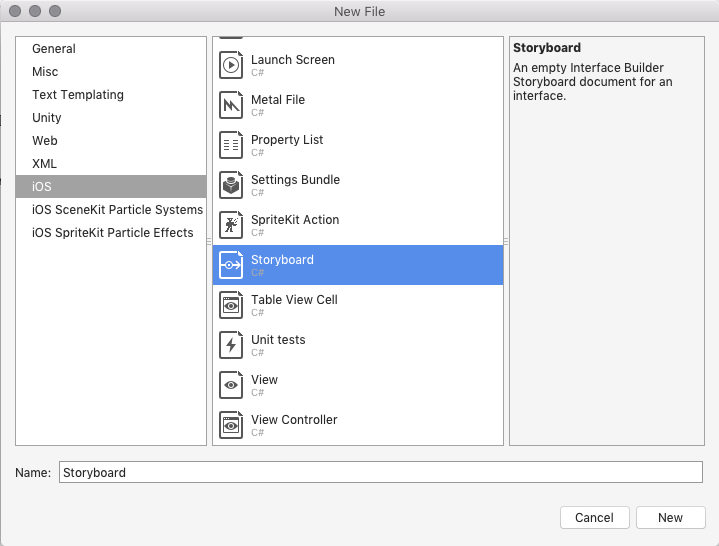Select the iOS category
Image resolution: width=719 pixels, height=546 pixels.
tap(111, 187)
